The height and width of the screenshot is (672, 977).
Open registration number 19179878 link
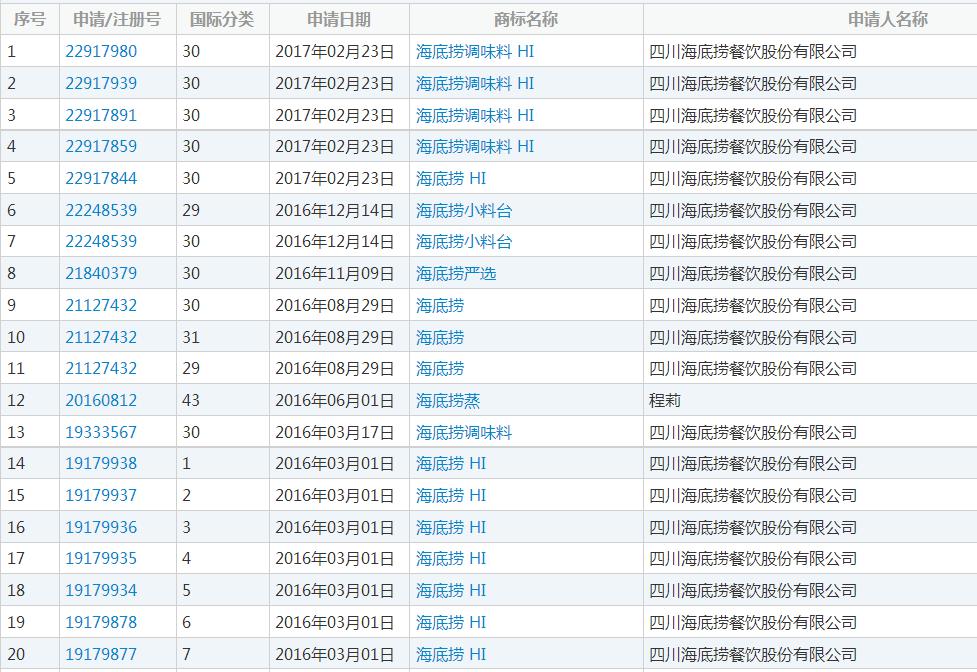coord(101,622)
